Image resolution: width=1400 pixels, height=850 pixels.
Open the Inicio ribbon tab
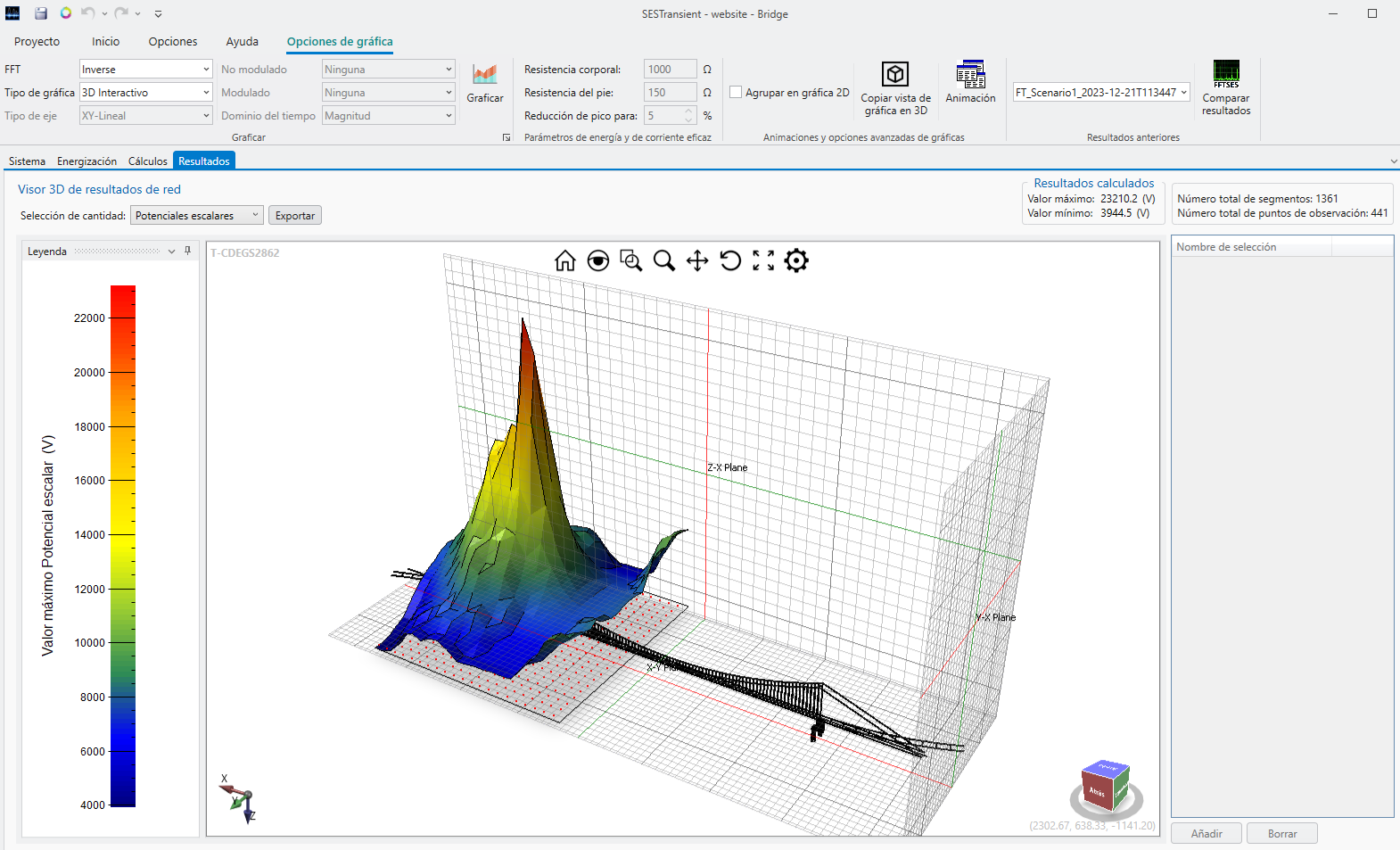coord(105,41)
